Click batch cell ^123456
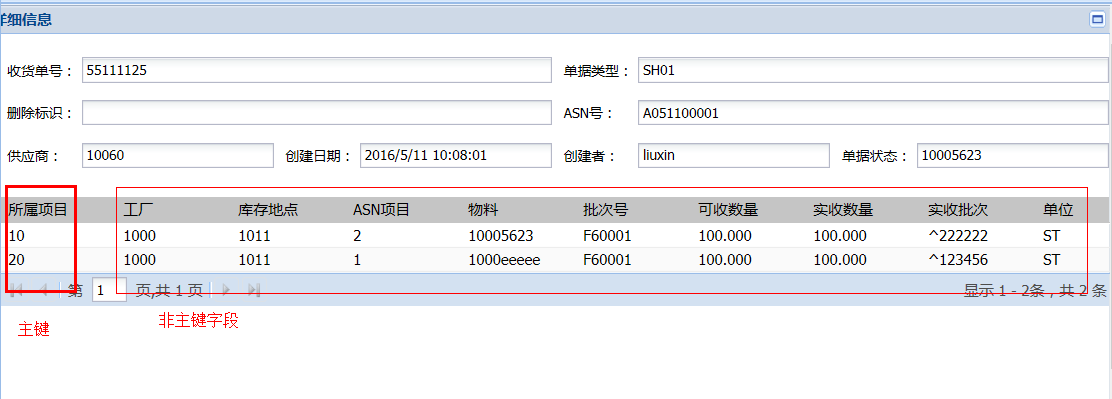The height and width of the screenshot is (399, 1112). pos(958,260)
